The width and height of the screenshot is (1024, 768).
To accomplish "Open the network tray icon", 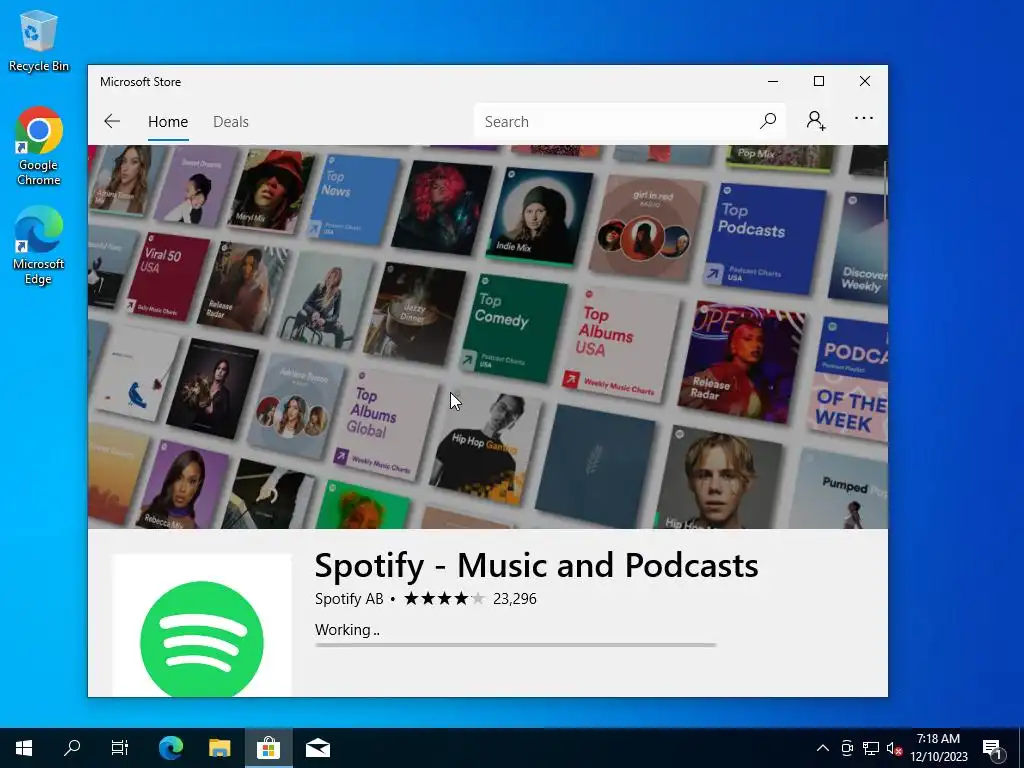I will coord(871,748).
